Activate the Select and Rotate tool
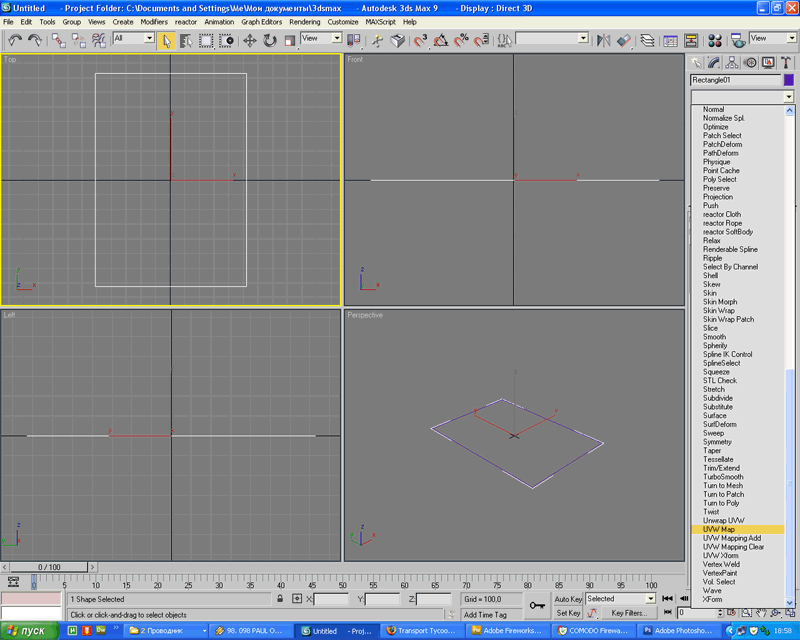800x640 pixels. coord(269,41)
